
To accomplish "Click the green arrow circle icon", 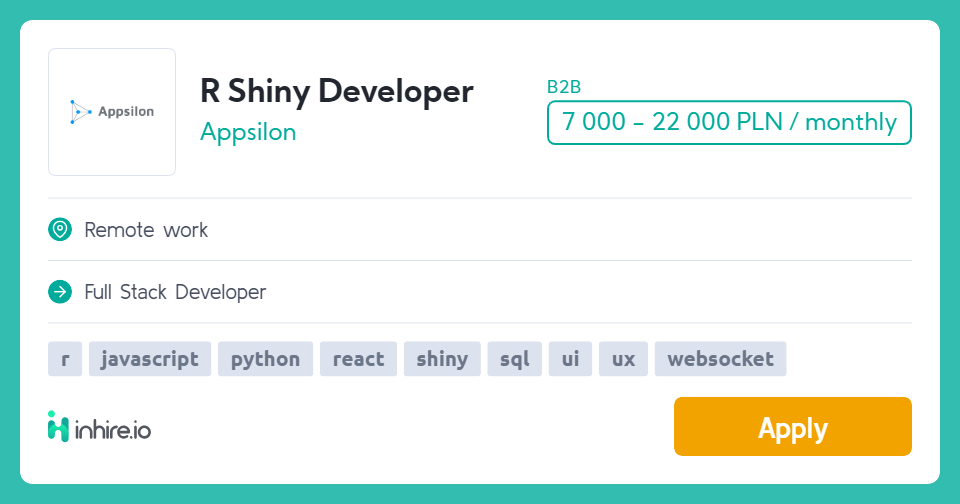I will 60,292.
